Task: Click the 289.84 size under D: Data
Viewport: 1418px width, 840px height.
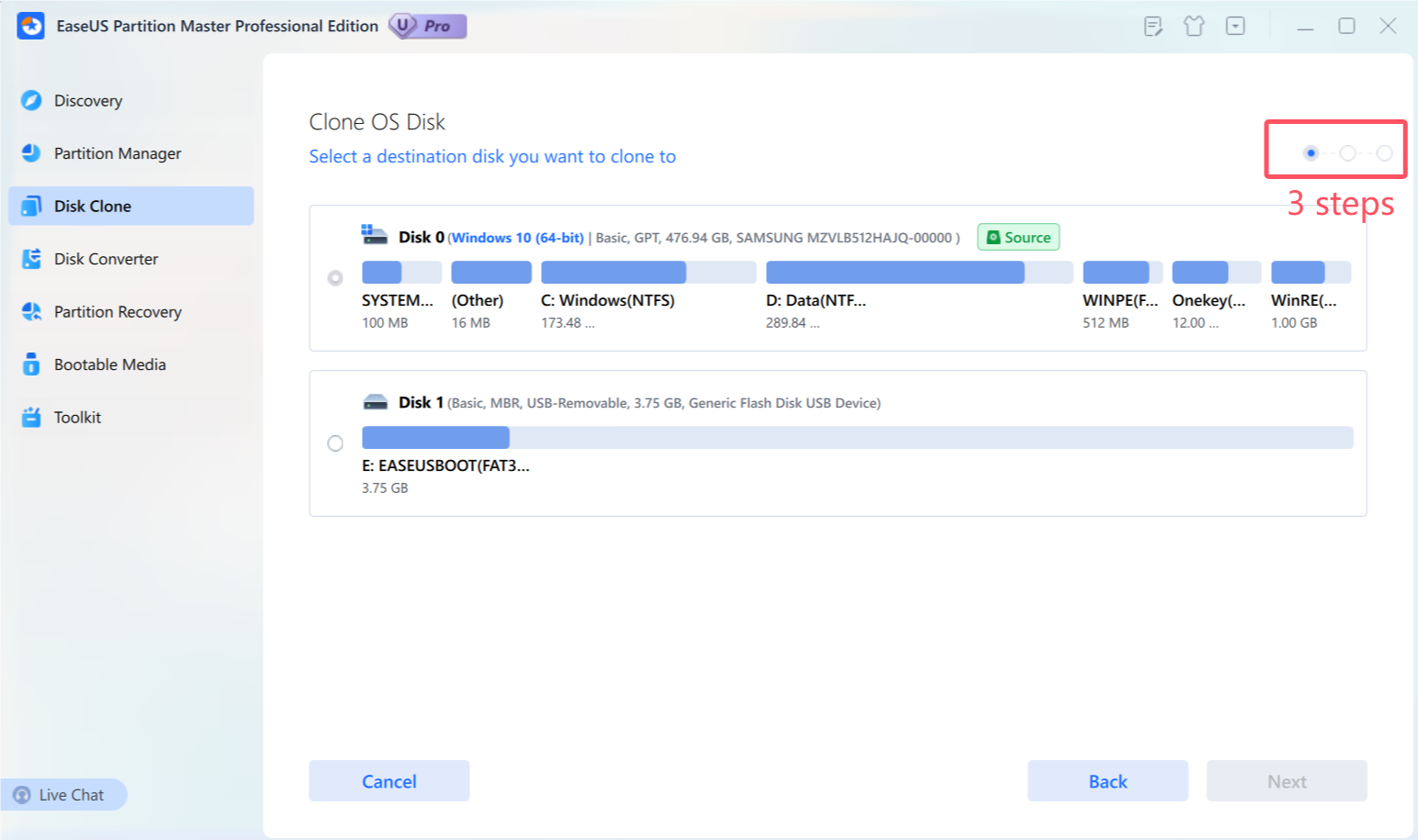Action: pos(793,323)
